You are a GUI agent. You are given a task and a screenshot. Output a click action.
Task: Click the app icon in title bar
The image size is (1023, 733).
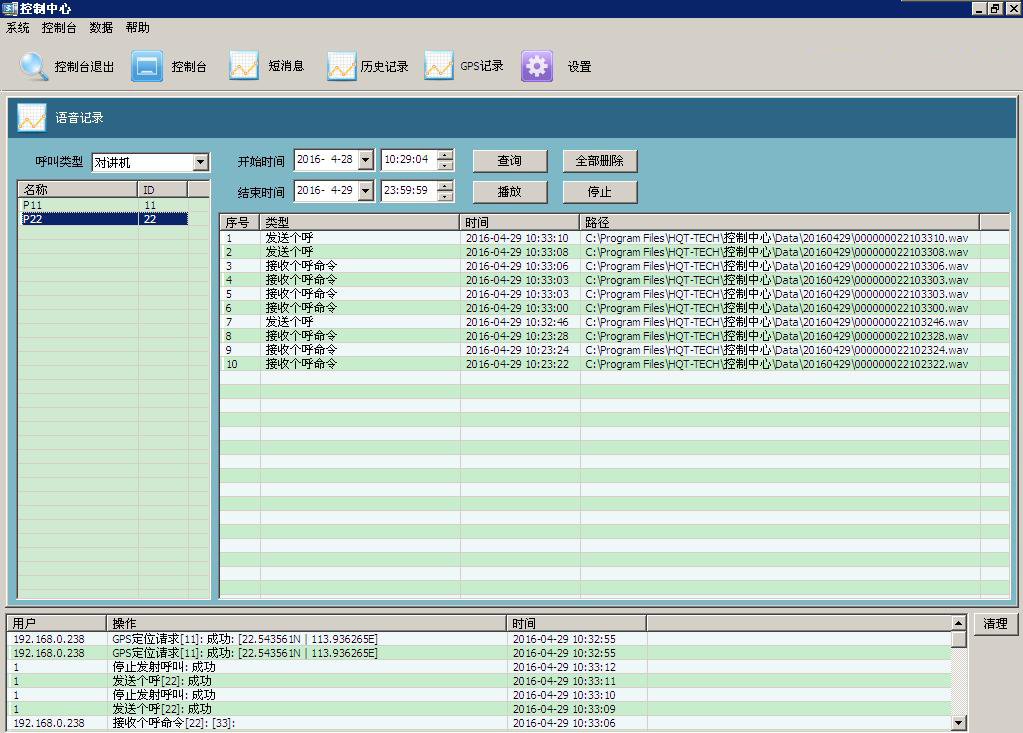click(9, 8)
